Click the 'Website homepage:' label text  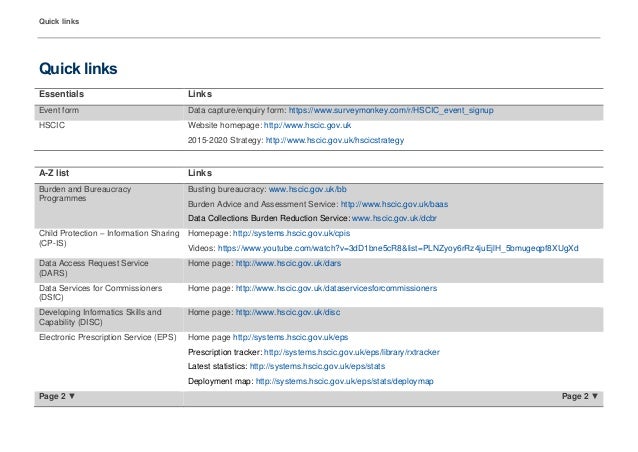tap(225, 125)
